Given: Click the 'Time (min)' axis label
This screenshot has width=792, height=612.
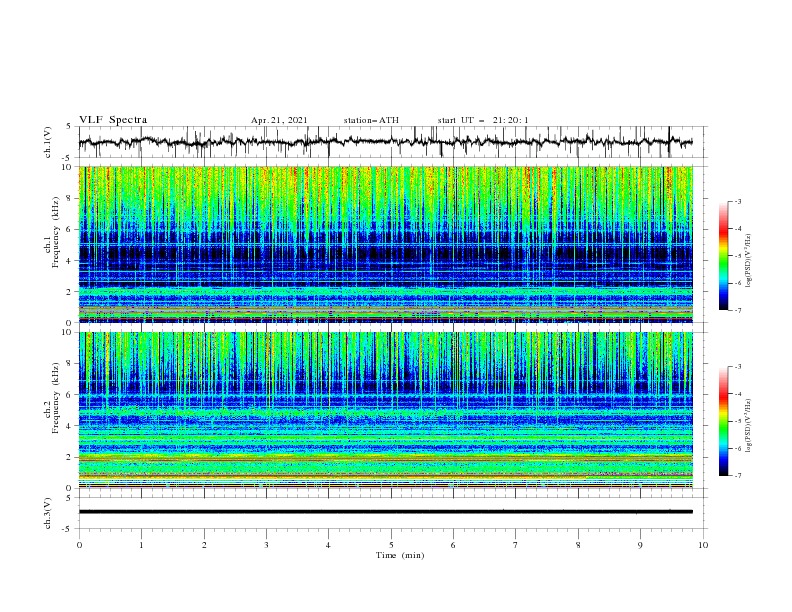Looking at the screenshot, I should pos(400,555).
